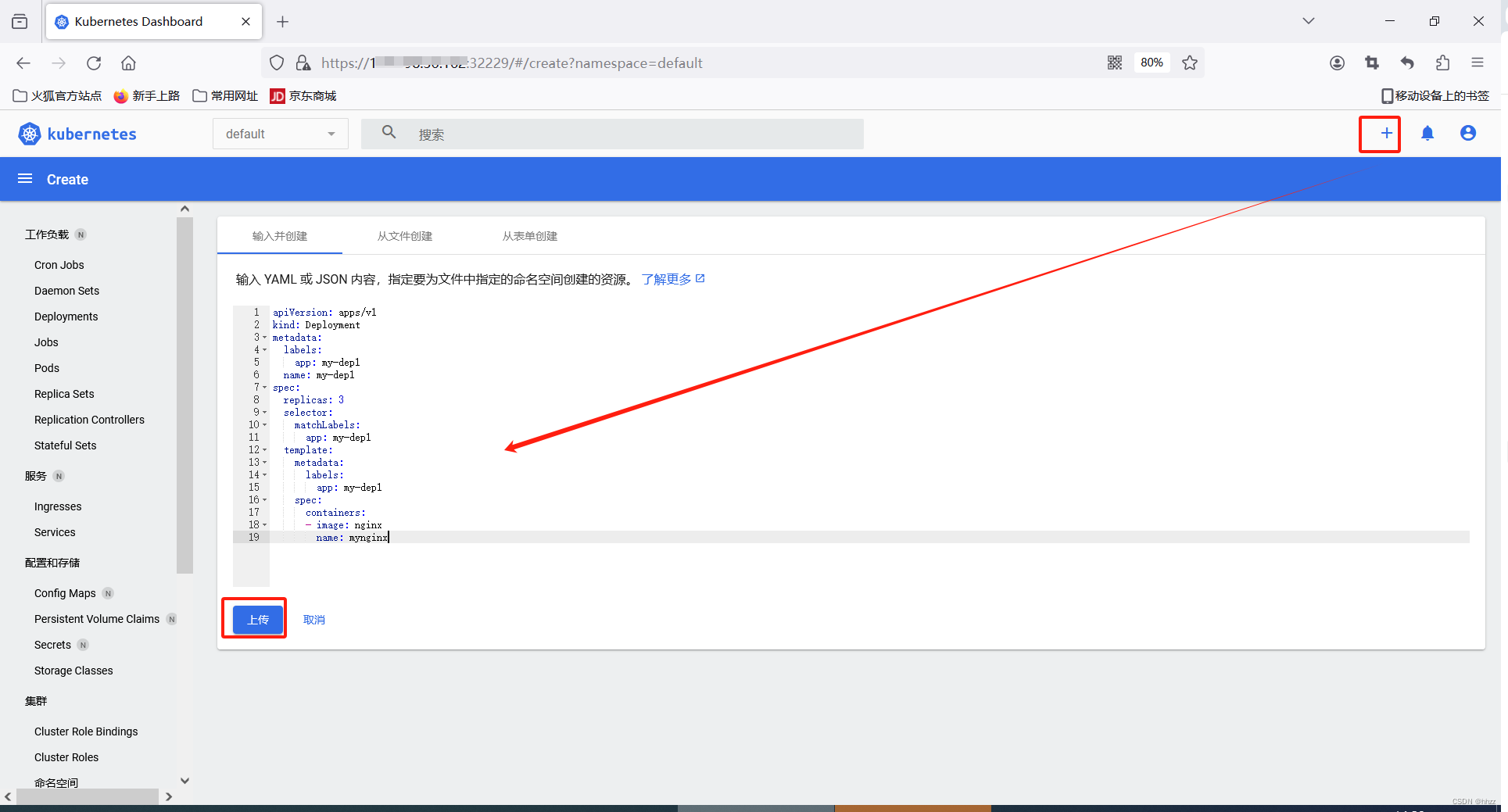Reload the page with refresh icon

click(94, 63)
